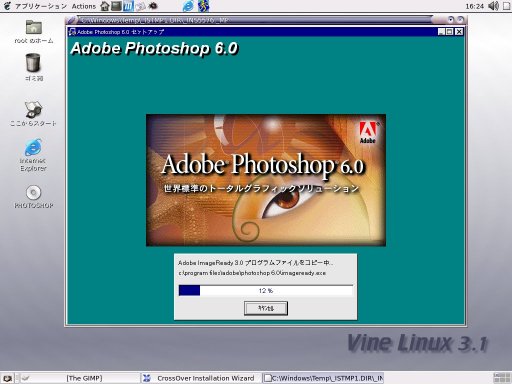Open the Actions menu in top panel
512x384 pixels.
coord(84,6)
